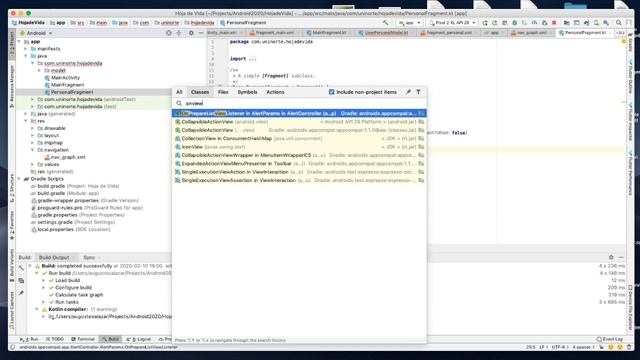Open the Logcat tool window button
The width and height of the screenshot is (640, 360).
click(x=139, y=339)
